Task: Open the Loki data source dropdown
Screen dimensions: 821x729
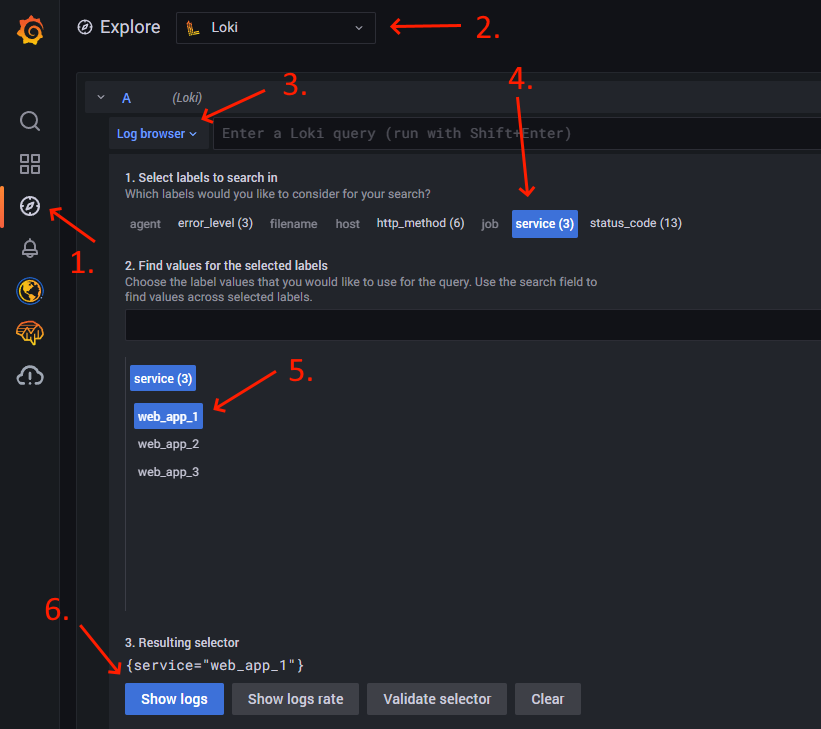Action: pos(276,28)
